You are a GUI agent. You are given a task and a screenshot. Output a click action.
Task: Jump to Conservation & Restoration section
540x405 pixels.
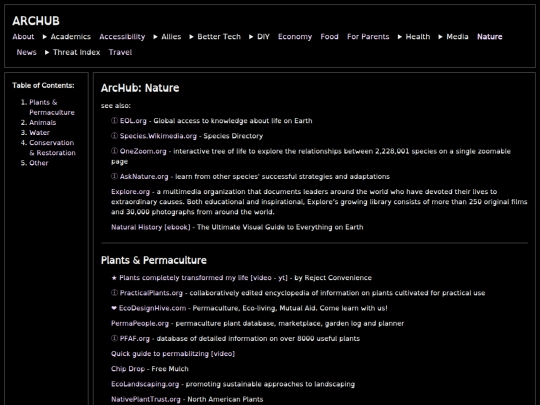click(x=52, y=148)
